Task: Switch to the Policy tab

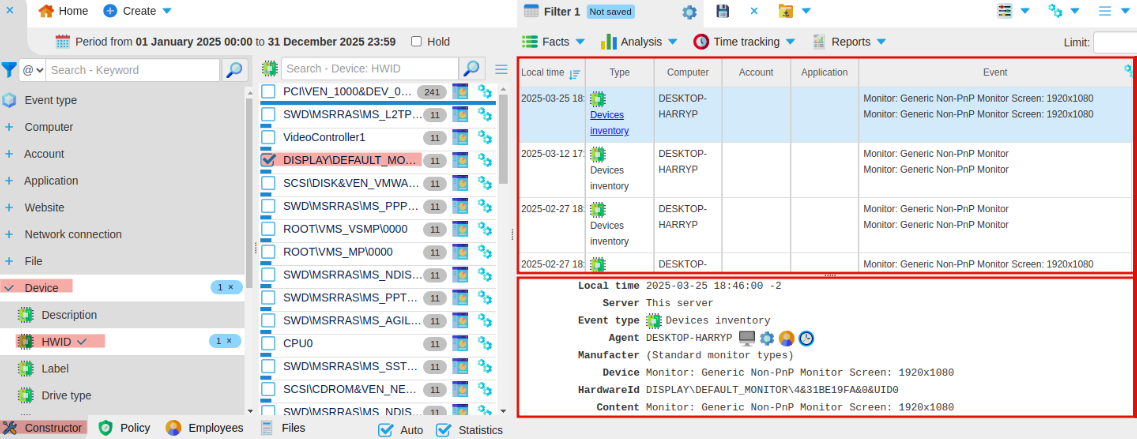Action: click(125, 428)
